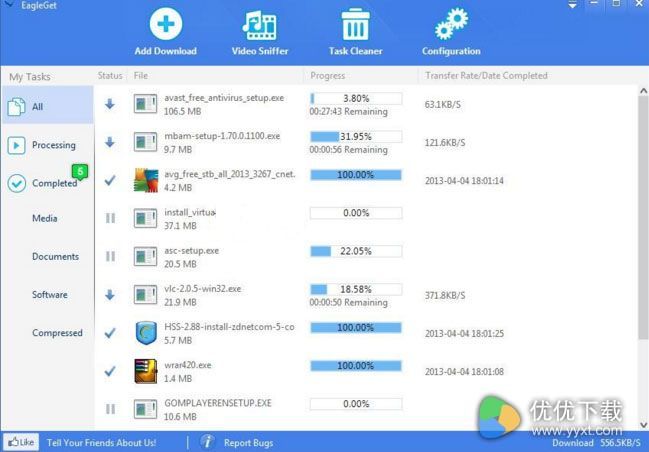Screen dimensions: 649x452
Task: Click the 63.1KB/S transfer rate
Action: (442, 104)
